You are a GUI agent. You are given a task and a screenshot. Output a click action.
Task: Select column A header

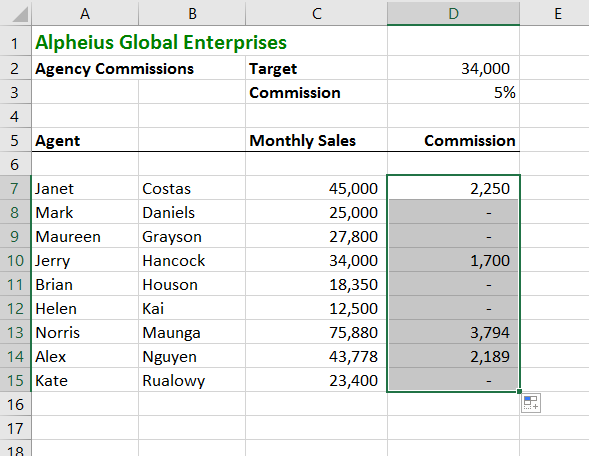[85, 13]
